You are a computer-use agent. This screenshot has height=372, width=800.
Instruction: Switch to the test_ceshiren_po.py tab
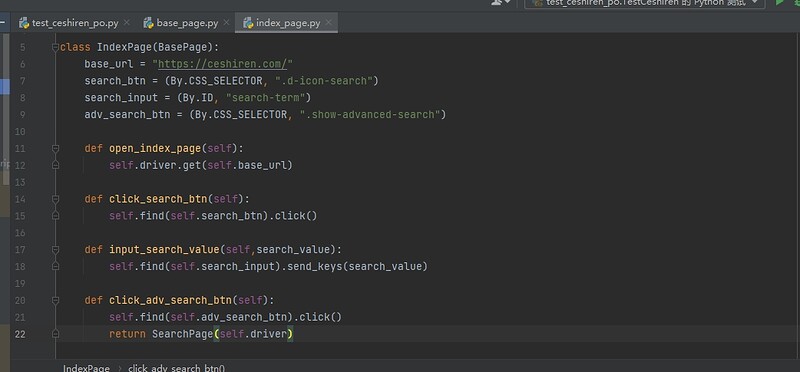[x=74, y=23]
